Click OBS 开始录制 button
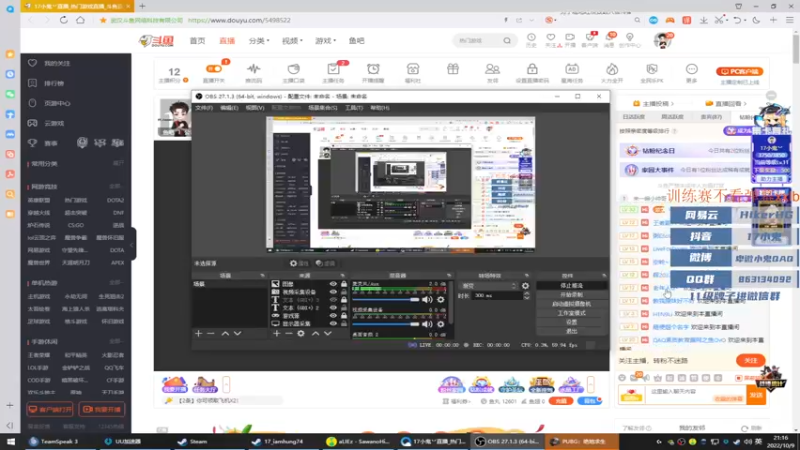This screenshot has width=800, height=450. 571,295
